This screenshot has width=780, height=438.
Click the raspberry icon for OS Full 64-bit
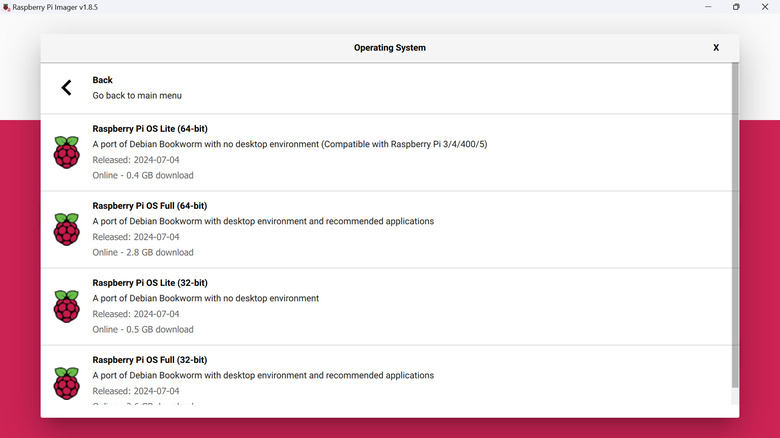pos(66,229)
